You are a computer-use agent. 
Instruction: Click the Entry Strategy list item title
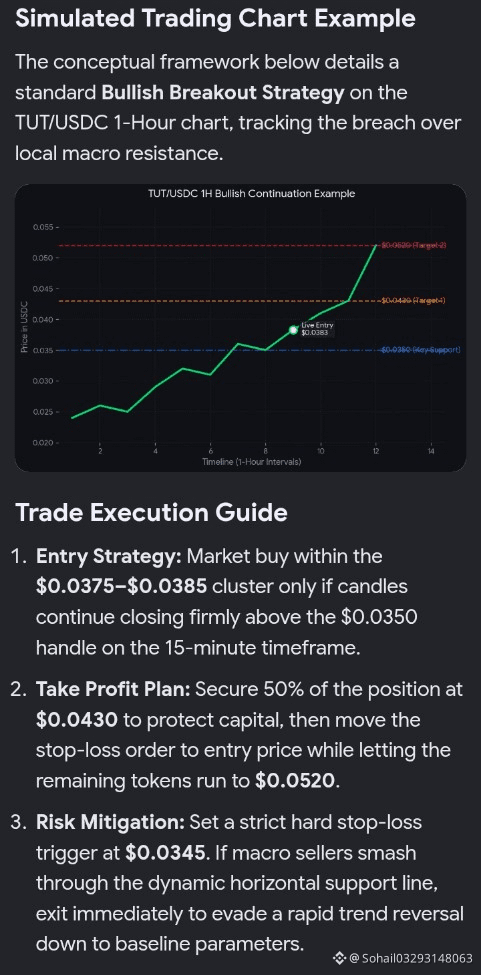(109, 557)
